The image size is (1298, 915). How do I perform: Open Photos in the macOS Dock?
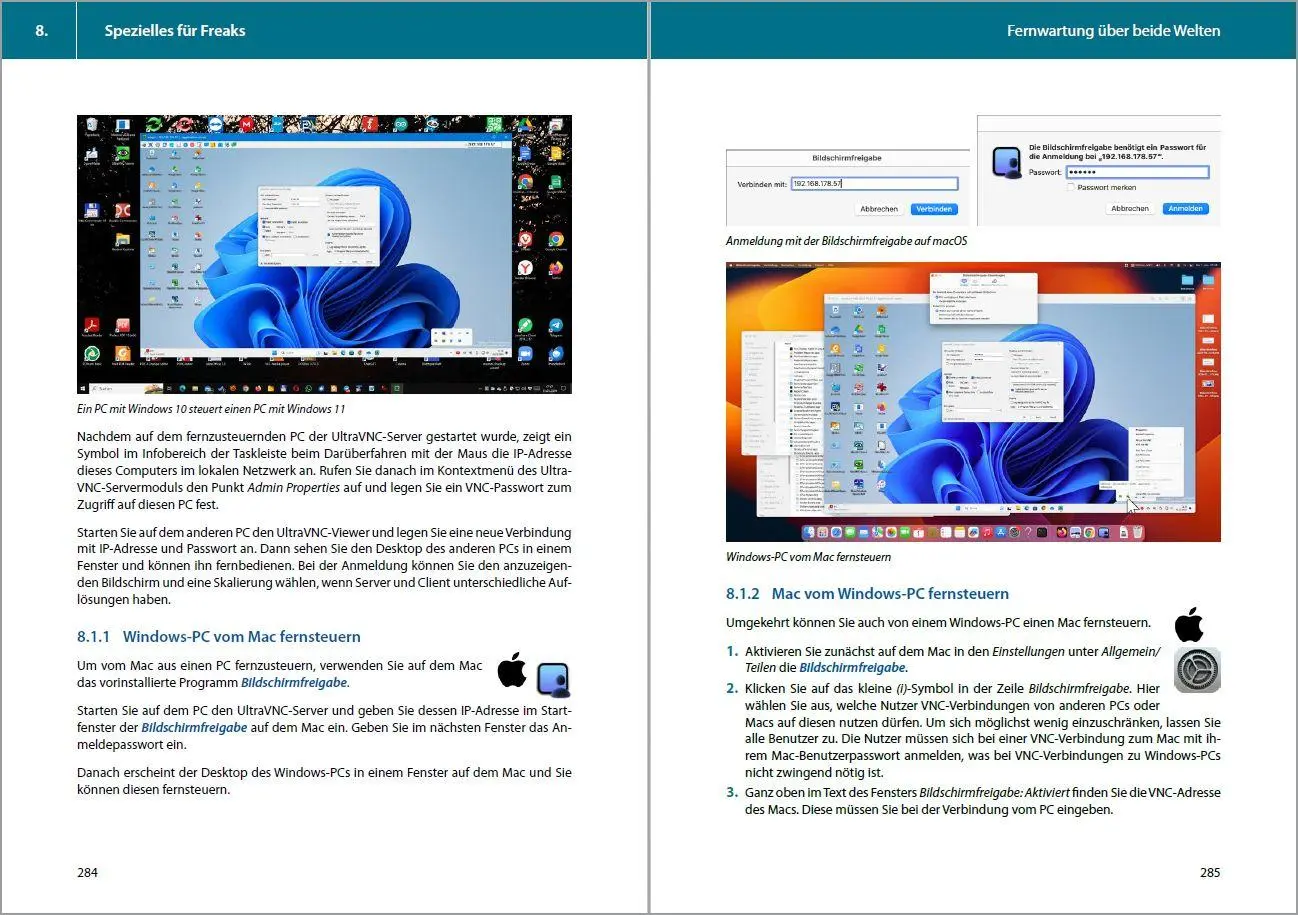tap(891, 532)
